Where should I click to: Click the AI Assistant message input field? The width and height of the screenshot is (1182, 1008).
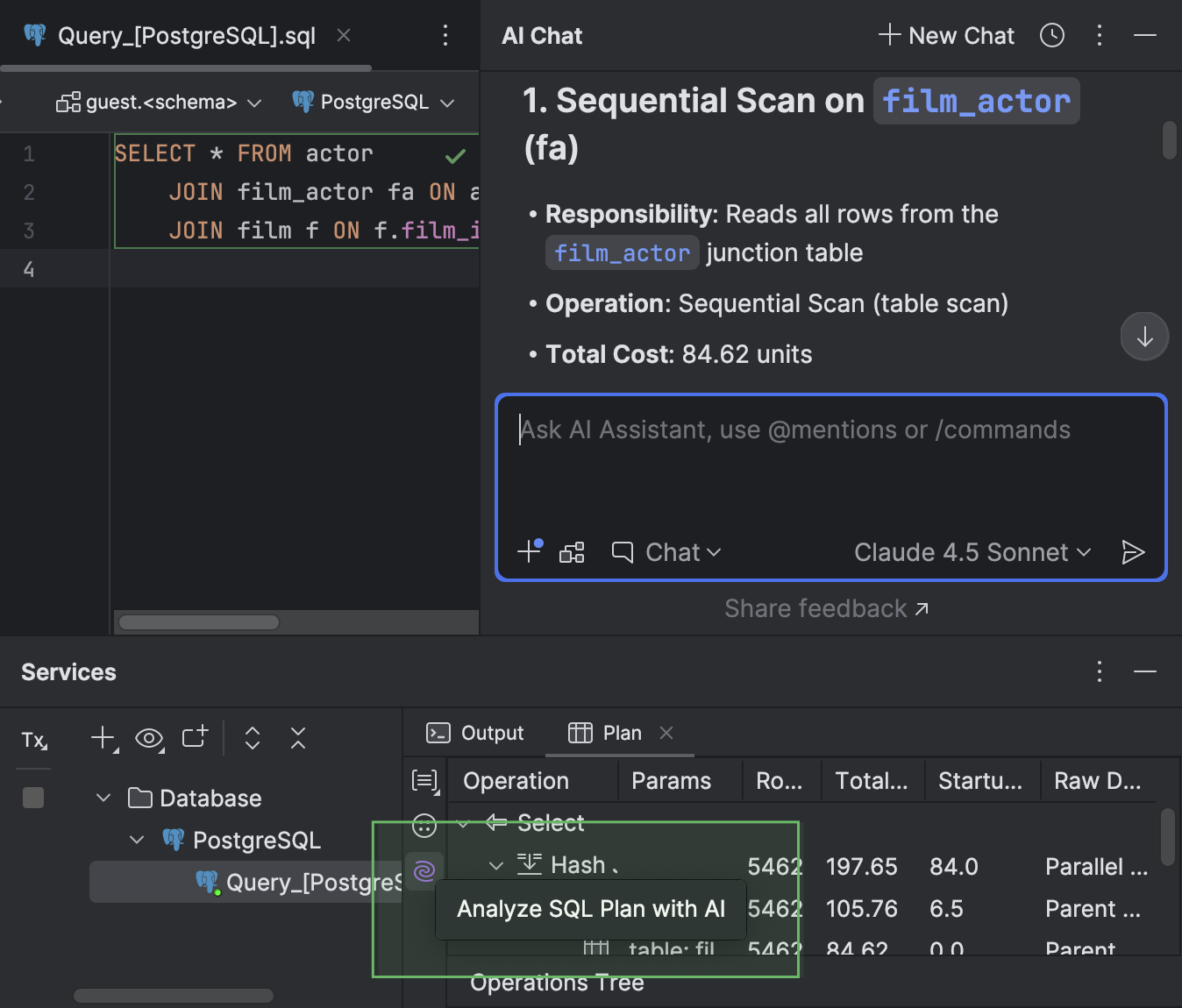point(829,456)
